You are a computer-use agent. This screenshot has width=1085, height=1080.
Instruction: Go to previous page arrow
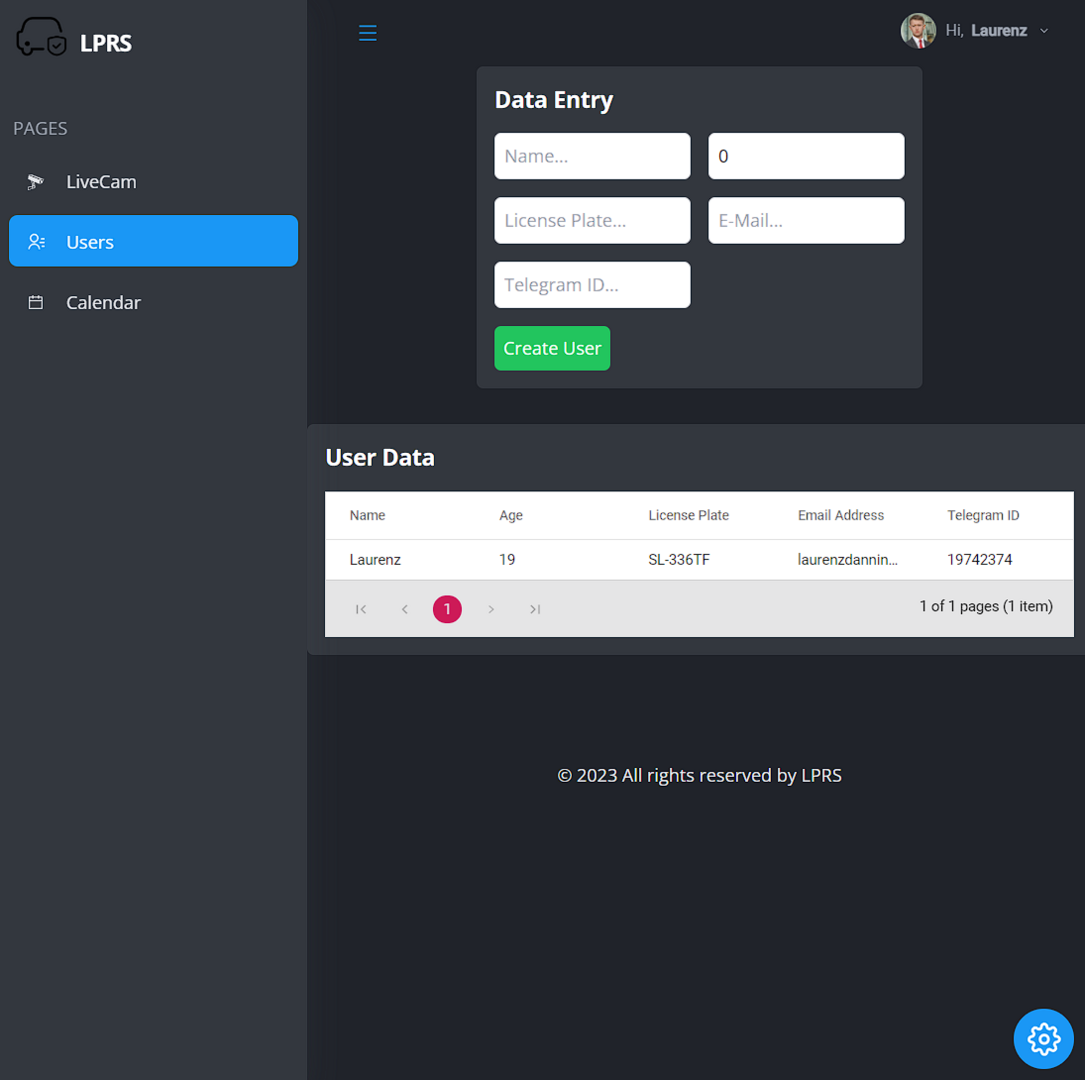coord(404,609)
